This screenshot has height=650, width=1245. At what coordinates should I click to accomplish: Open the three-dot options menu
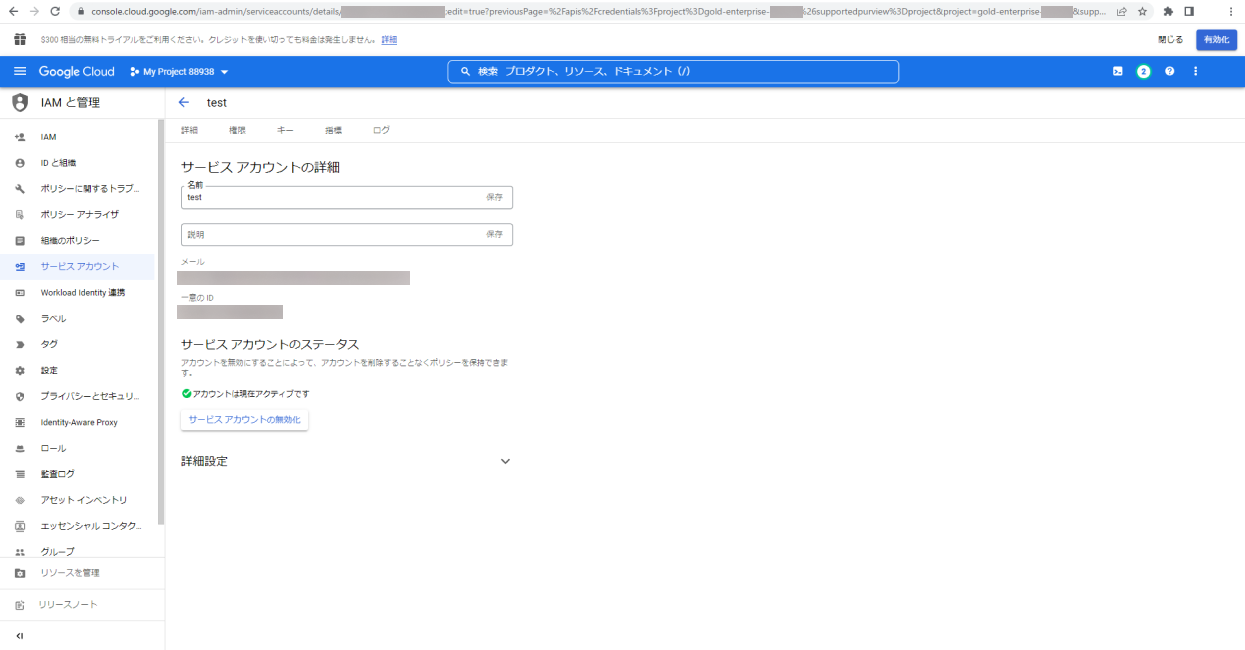coord(1195,71)
